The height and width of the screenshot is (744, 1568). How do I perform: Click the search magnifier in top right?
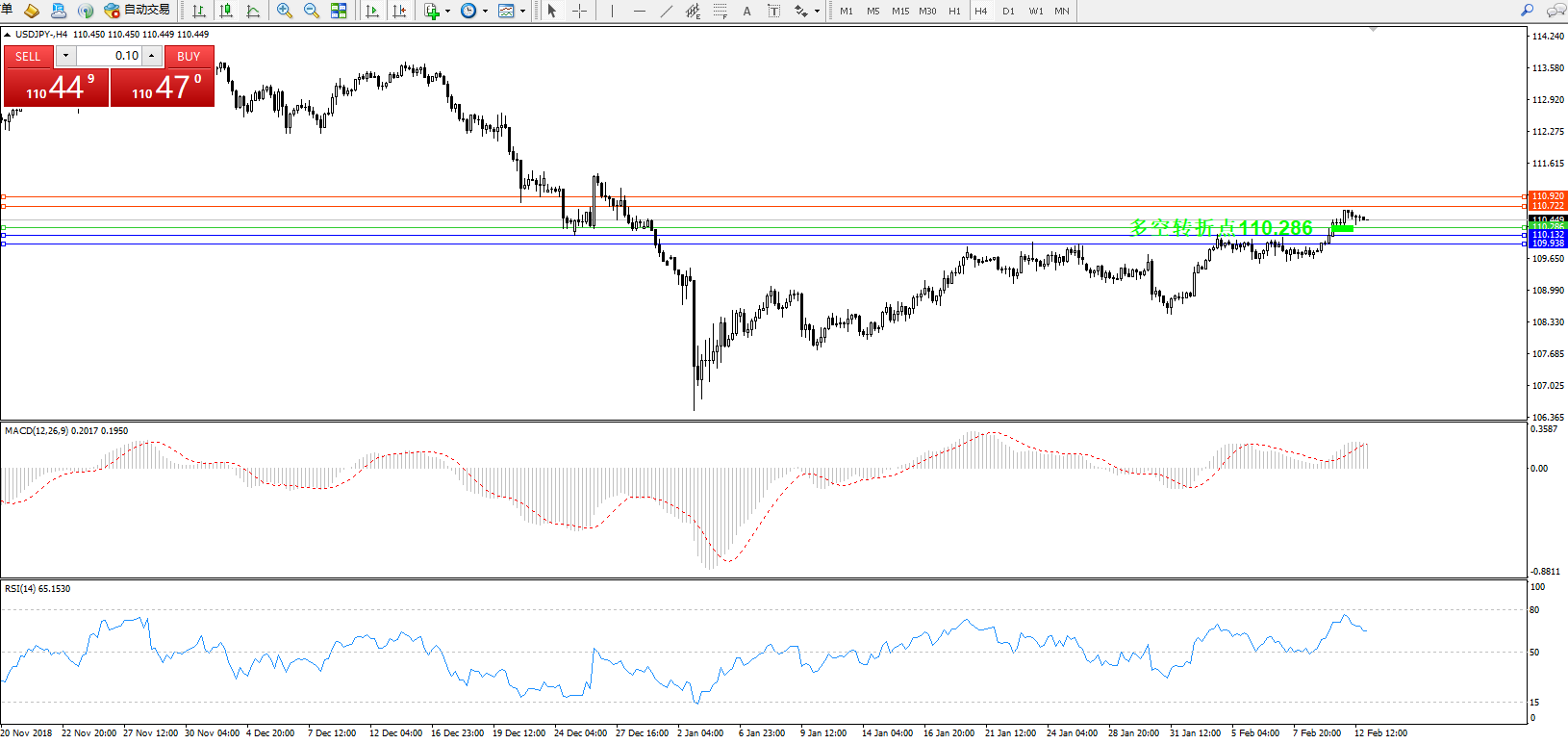(1527, 11)
